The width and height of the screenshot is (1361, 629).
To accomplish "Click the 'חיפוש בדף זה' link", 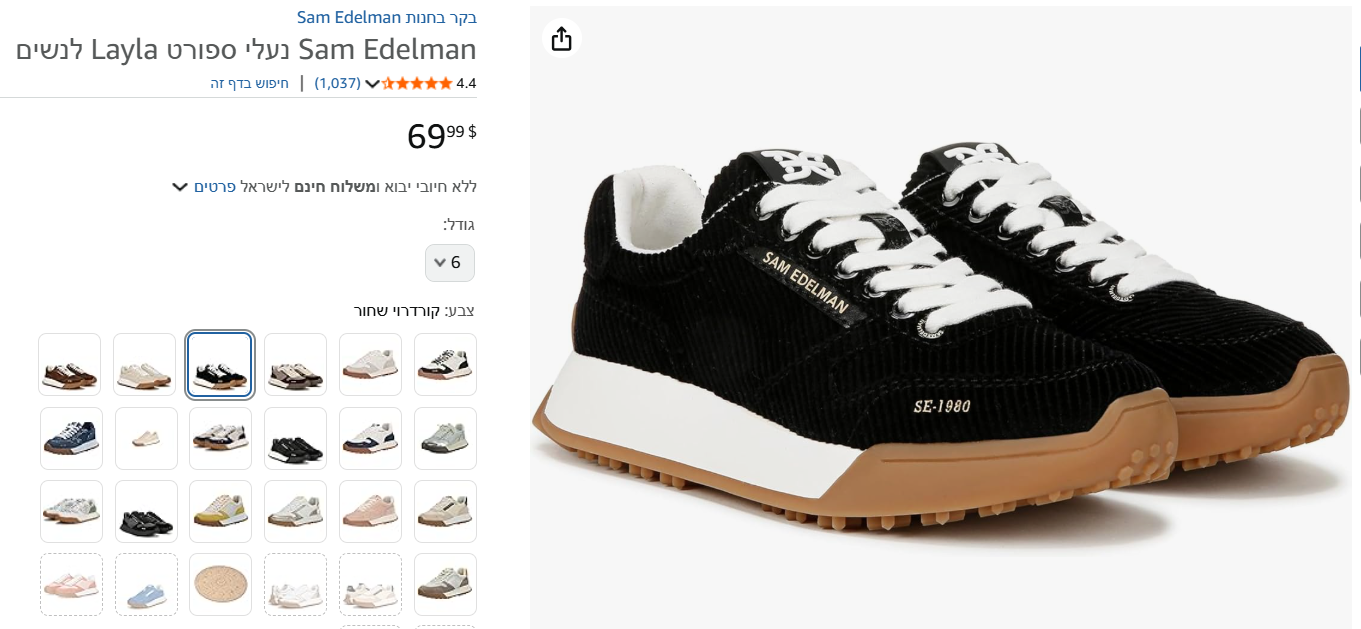I will click(x=249, y=83).
